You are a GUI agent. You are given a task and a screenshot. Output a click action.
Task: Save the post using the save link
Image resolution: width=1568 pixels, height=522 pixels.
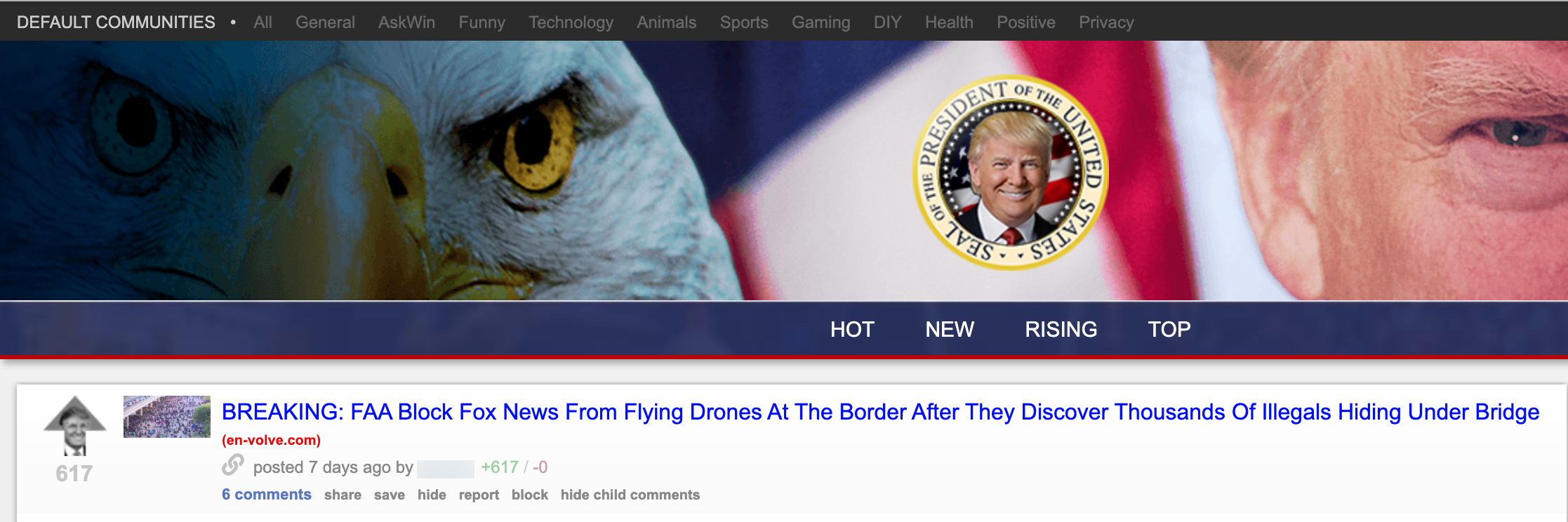tap(390, 495)
